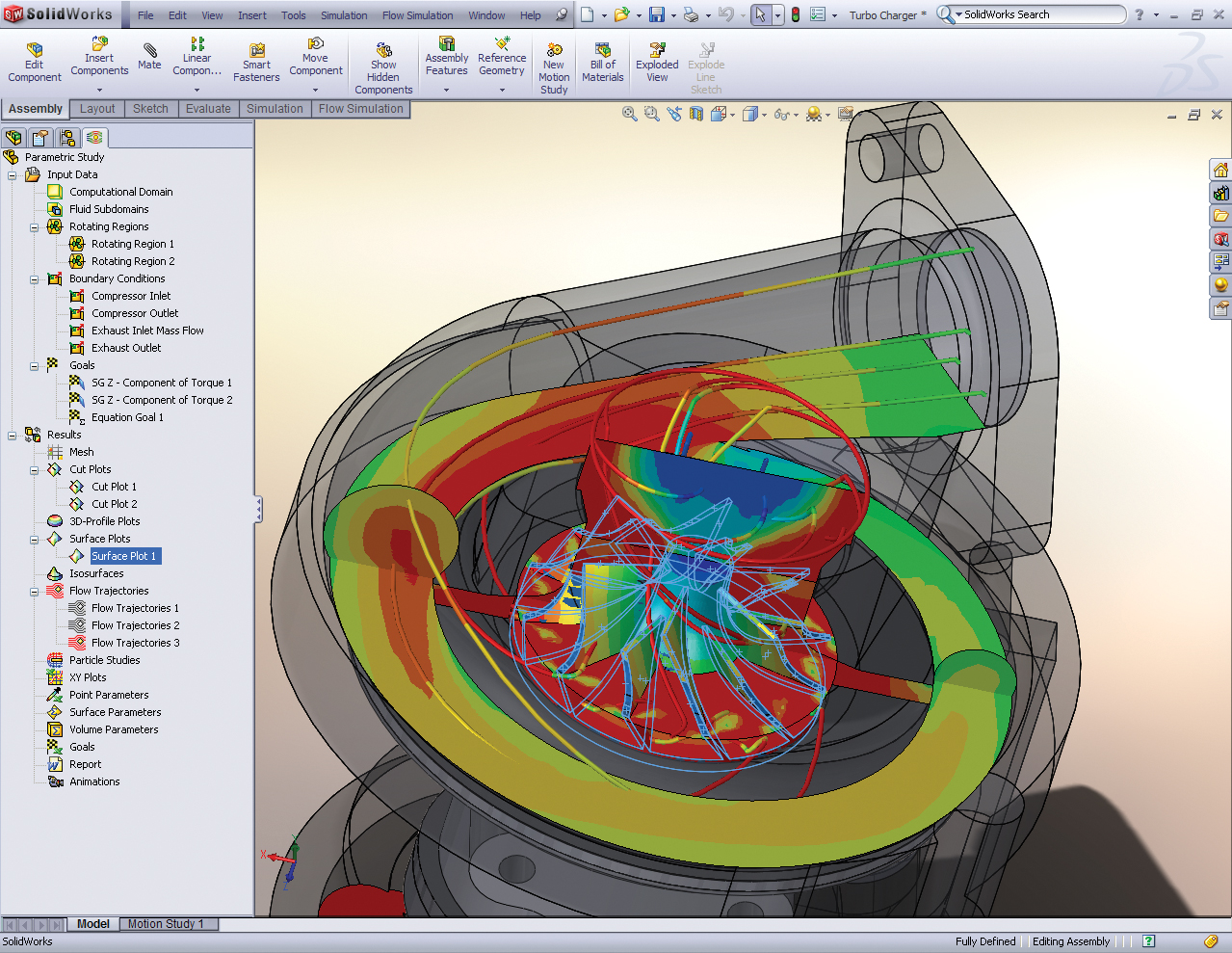The image size is (1232, 953).
Task: Activate Show Hidden Components
Action: [383, 58]
